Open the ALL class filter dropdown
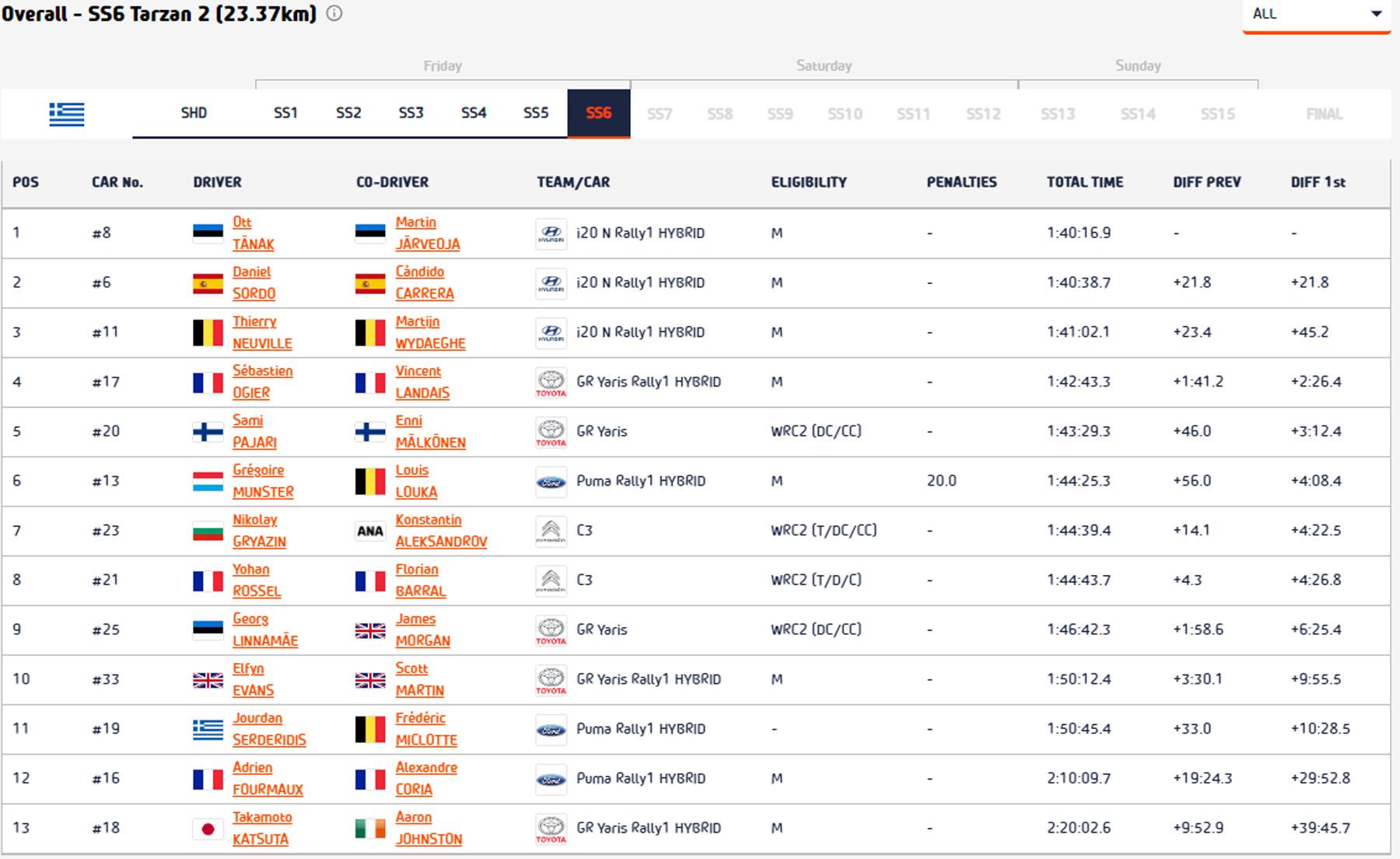The image size is (1400, 859). 1316,14
